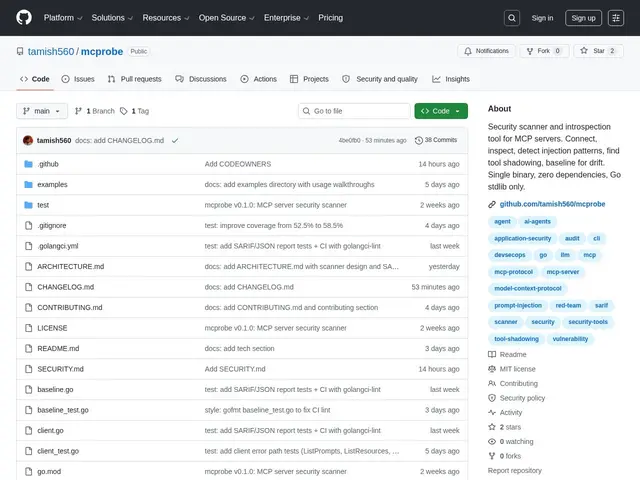640x480 pixels.
Task: Click the green check status icon
Action: point(175,140)
